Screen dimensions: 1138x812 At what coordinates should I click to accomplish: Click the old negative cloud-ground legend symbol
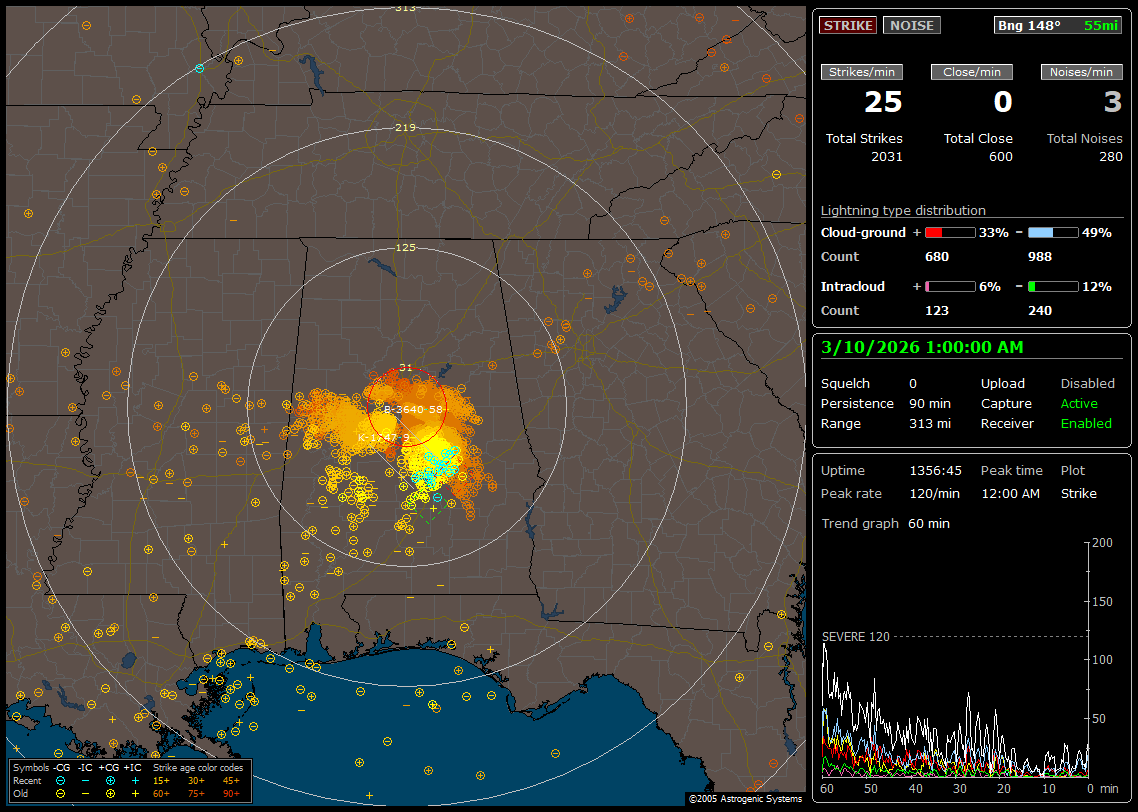61,793
